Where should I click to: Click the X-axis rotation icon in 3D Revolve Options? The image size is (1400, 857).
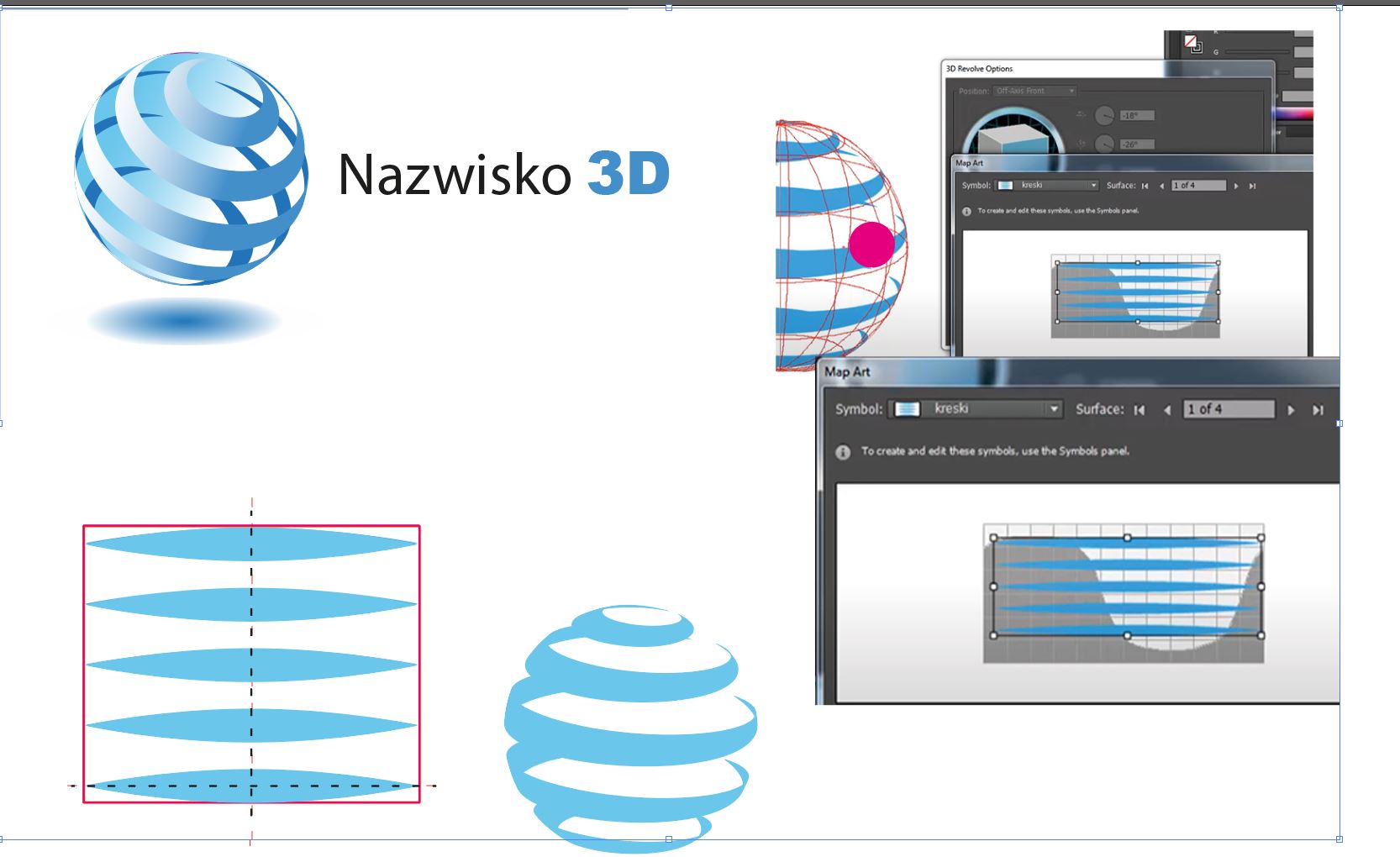coord(1082,114)
